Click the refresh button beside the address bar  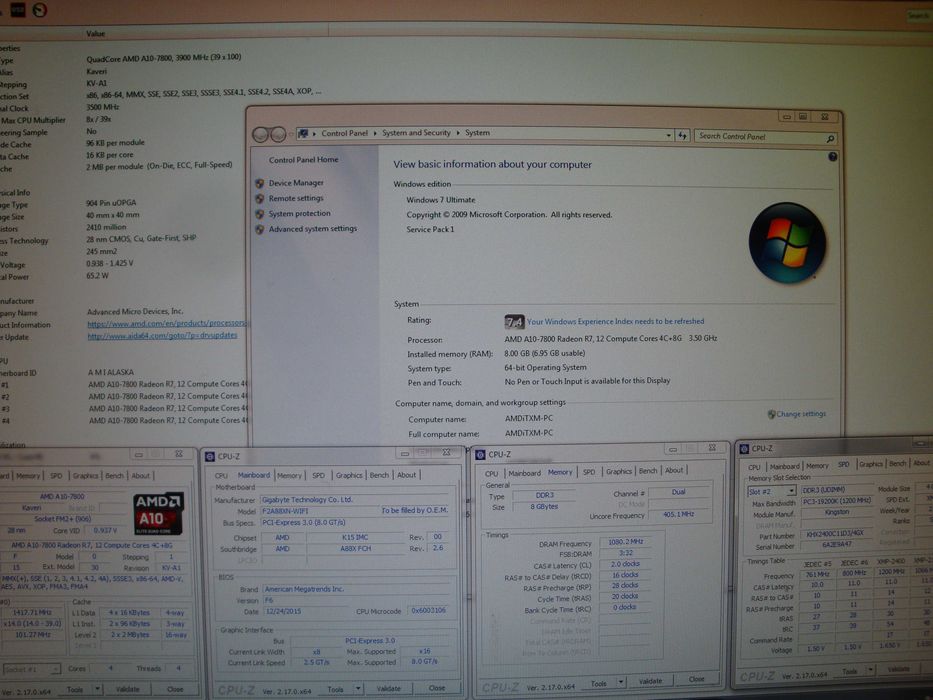pos(682,136)
